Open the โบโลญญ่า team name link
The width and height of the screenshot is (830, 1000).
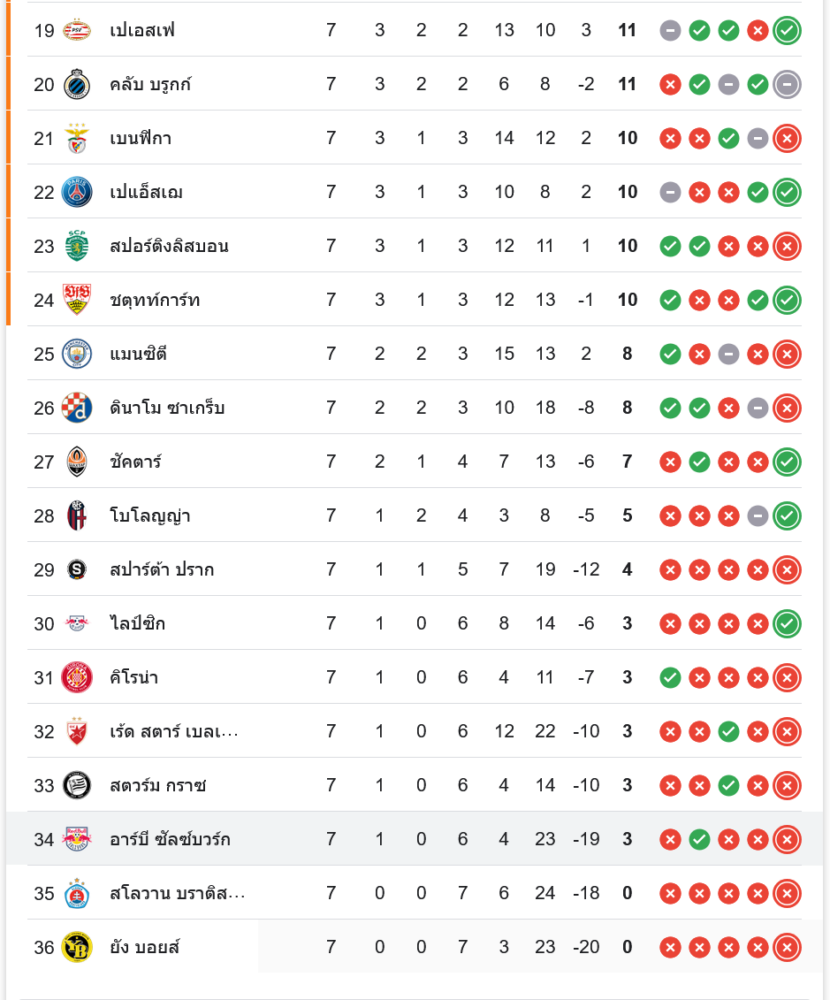150,516
